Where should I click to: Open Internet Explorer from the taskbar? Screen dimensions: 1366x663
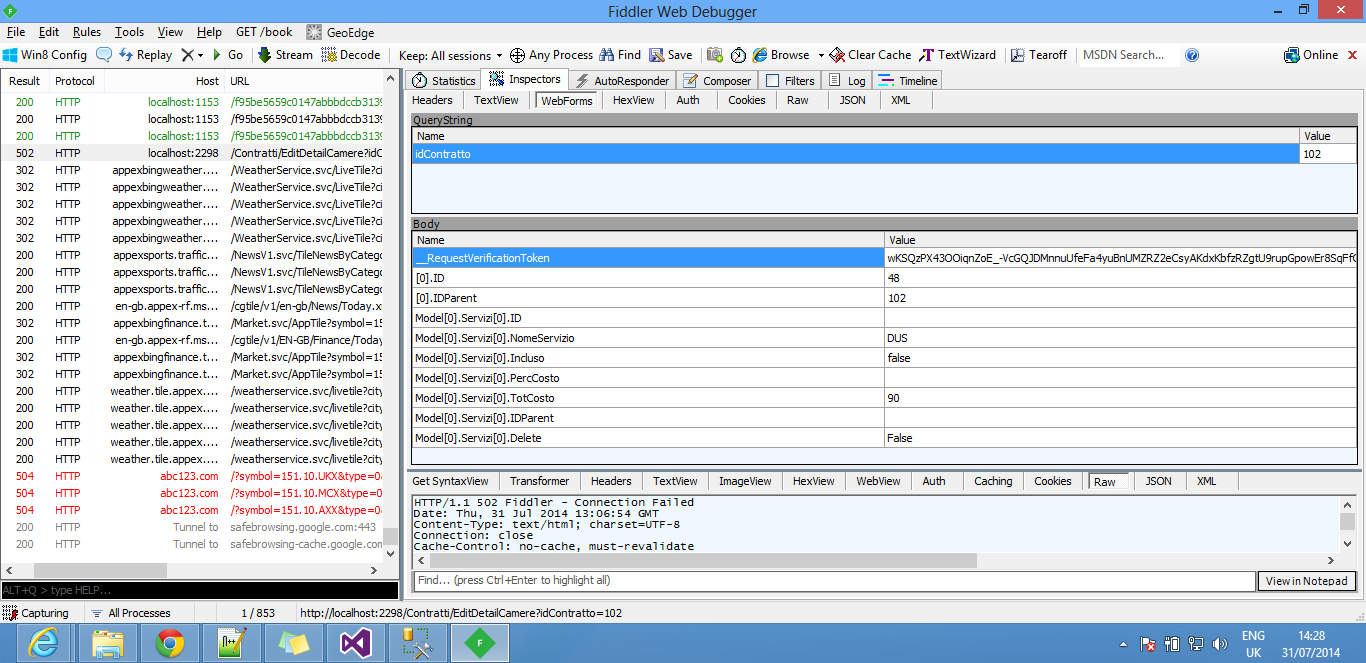pyautogui.click(x=43, y=643)
